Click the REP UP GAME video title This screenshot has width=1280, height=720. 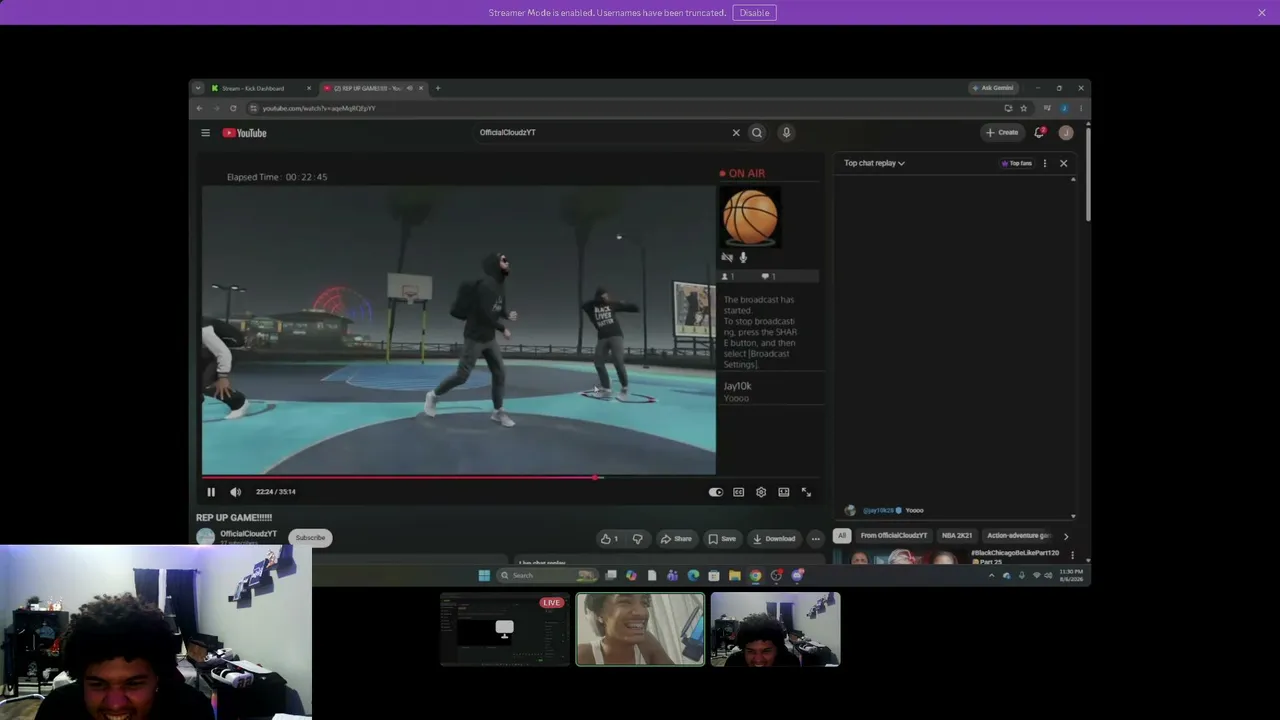(234, 517)
